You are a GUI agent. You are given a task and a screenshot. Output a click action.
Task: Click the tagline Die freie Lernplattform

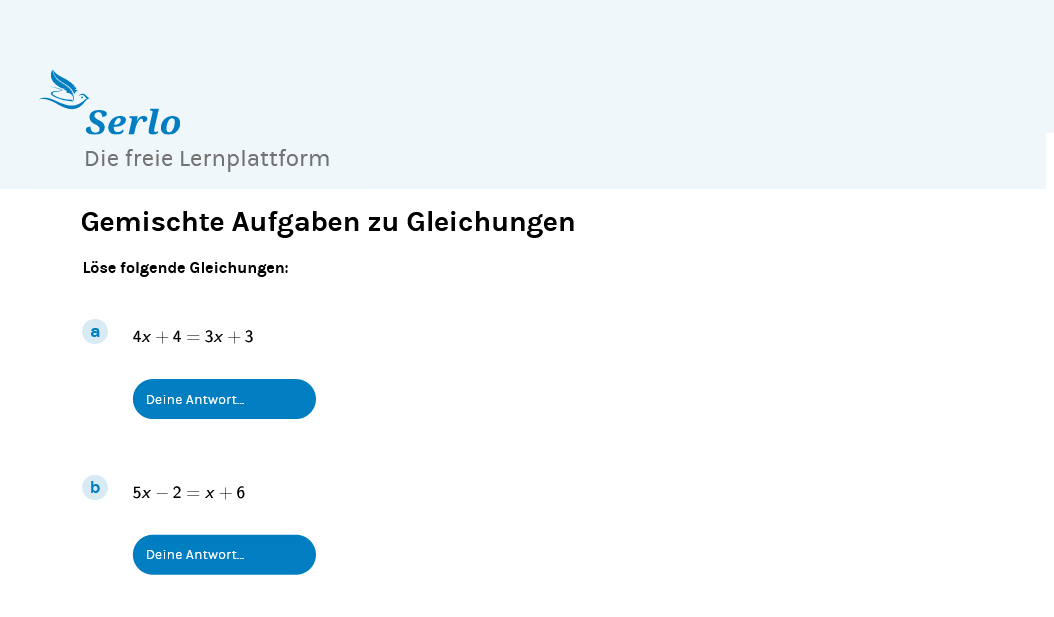[x=207, y=159]
